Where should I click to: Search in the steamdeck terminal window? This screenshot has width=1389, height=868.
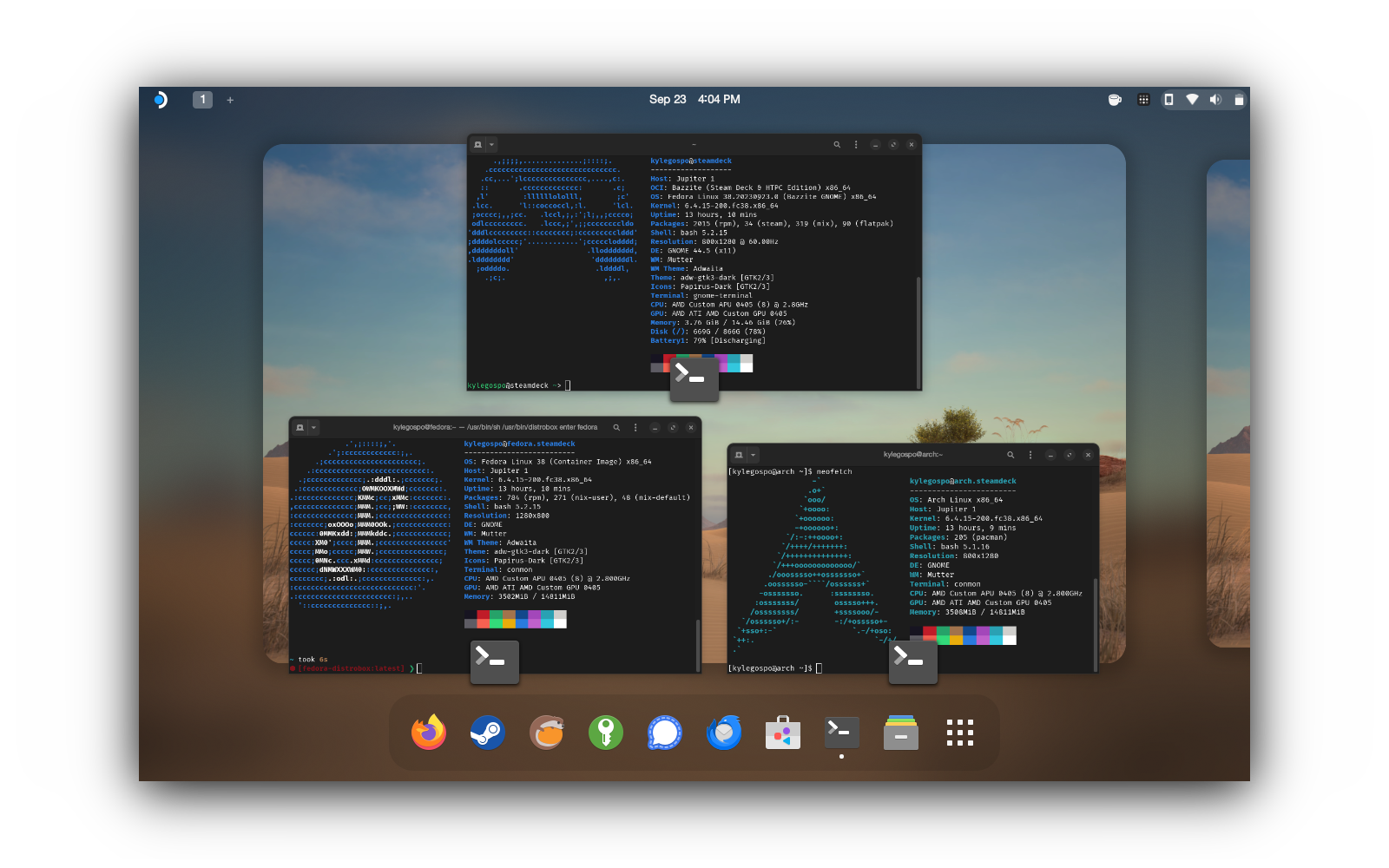tap(837, 144)
